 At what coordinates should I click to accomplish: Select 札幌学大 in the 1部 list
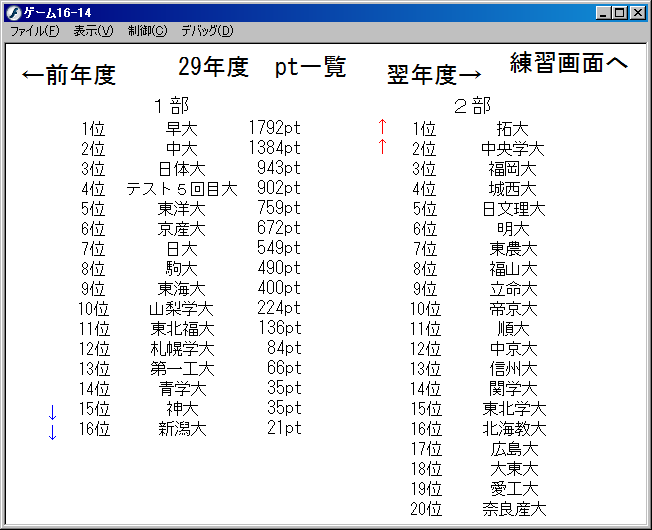[x=182, y=348]
